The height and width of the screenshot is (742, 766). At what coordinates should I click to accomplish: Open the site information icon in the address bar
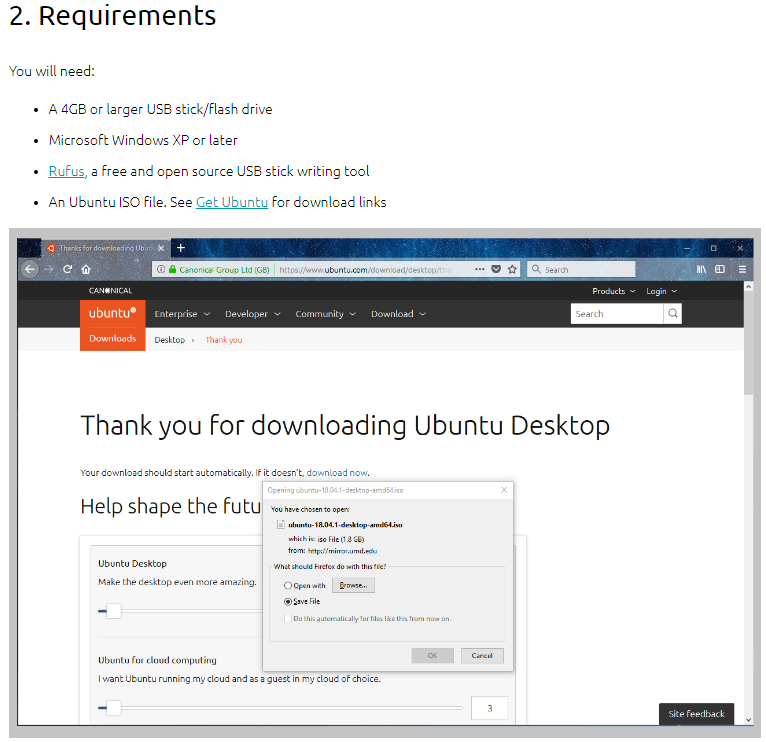point(161,269)
